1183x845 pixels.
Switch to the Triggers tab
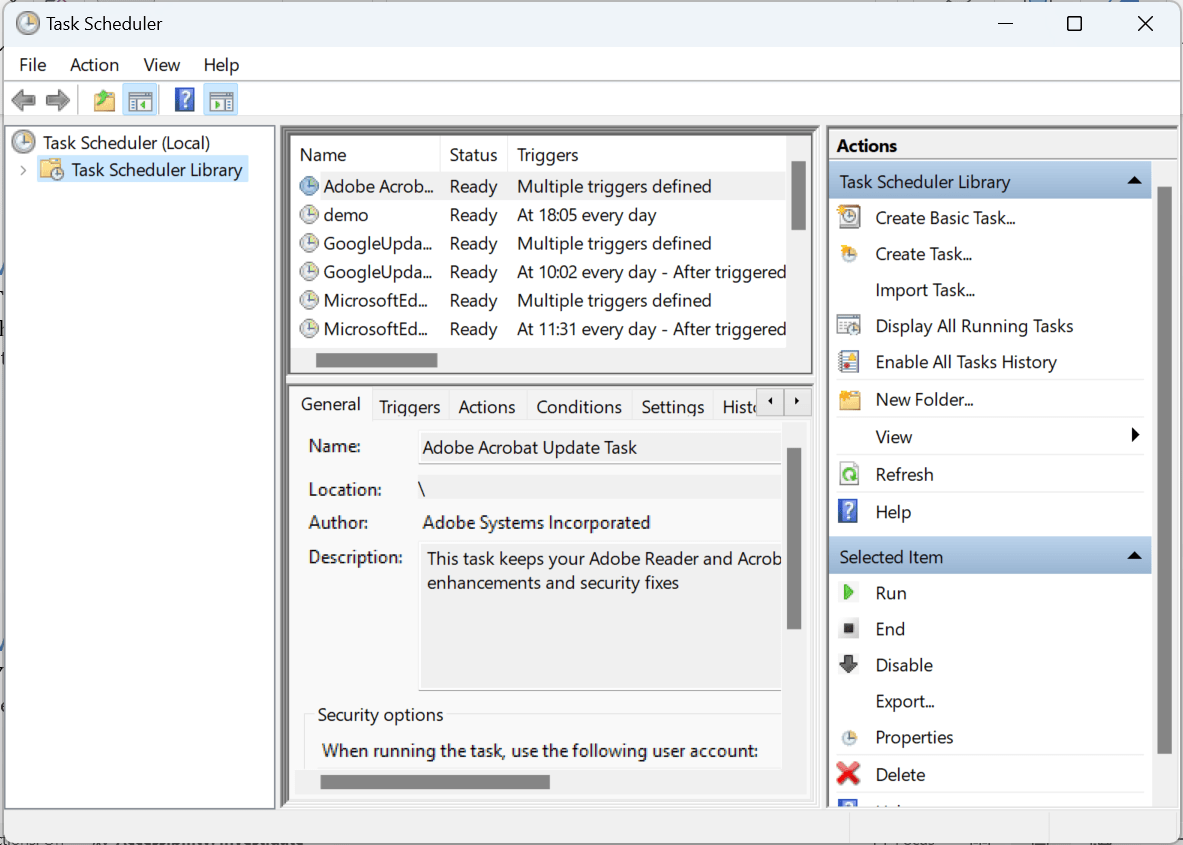[x=409, y=406]
